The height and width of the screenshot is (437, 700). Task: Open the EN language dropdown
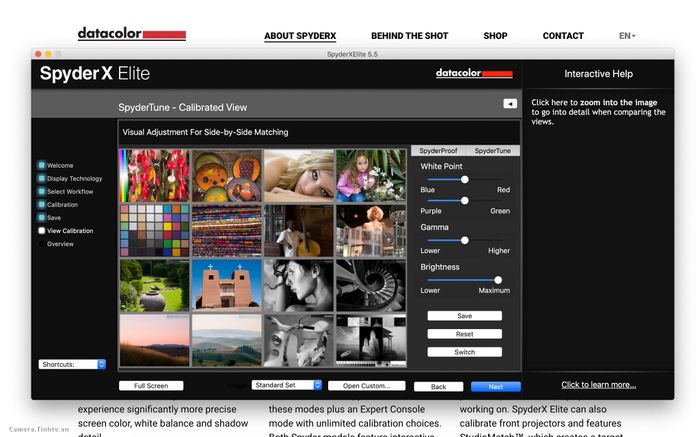627,36
